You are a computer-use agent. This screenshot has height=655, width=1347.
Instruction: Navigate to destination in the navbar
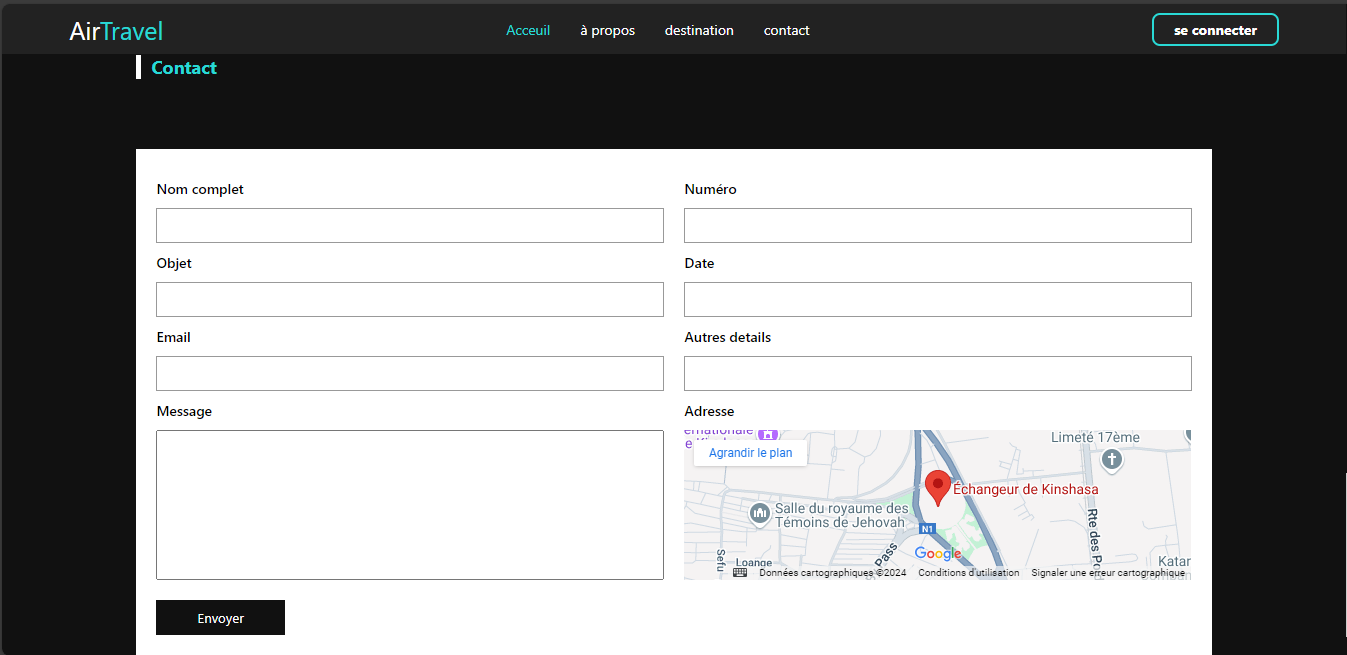coord(699,30)
